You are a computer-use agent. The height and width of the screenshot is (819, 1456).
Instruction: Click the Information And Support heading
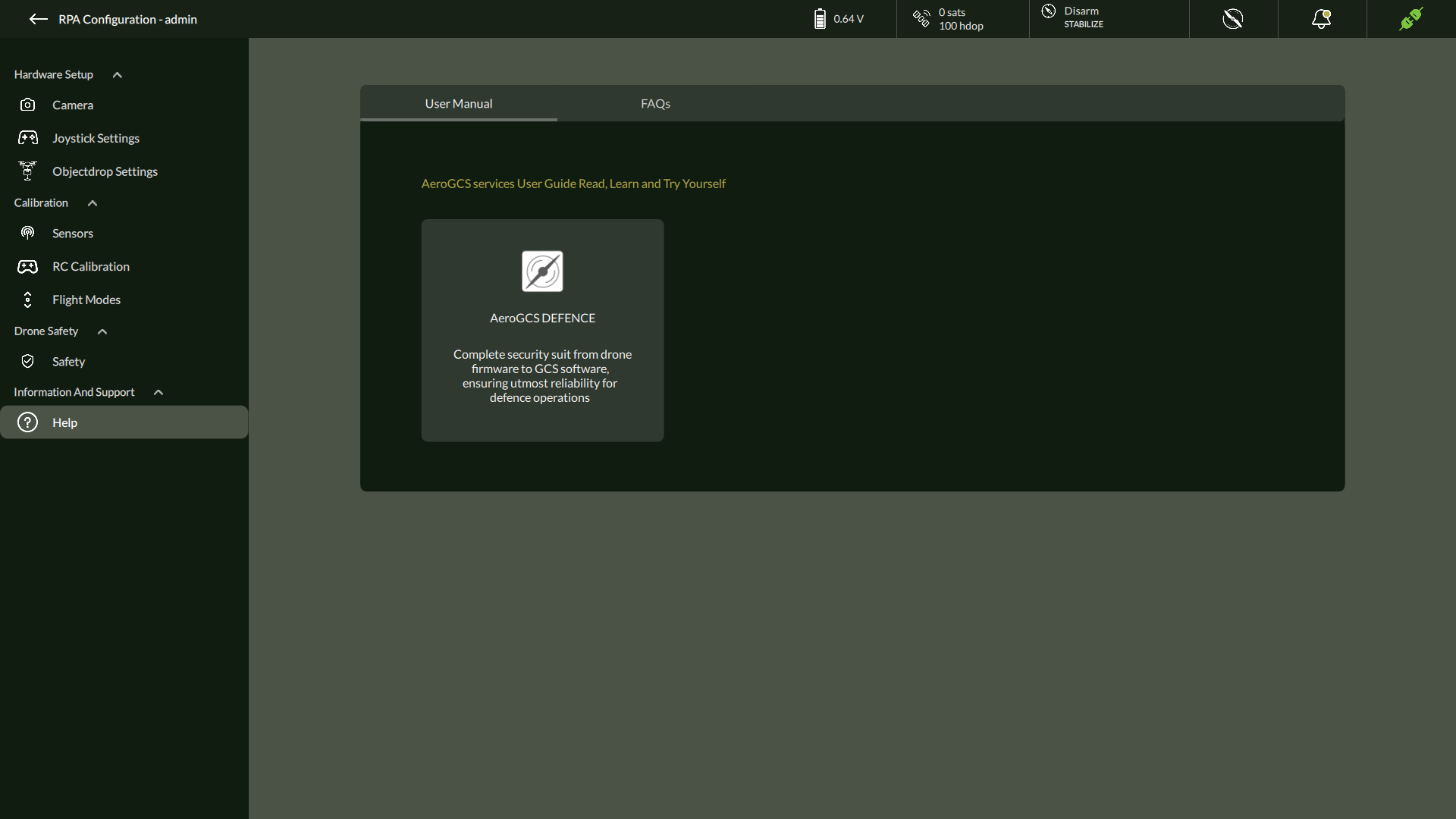74,392
